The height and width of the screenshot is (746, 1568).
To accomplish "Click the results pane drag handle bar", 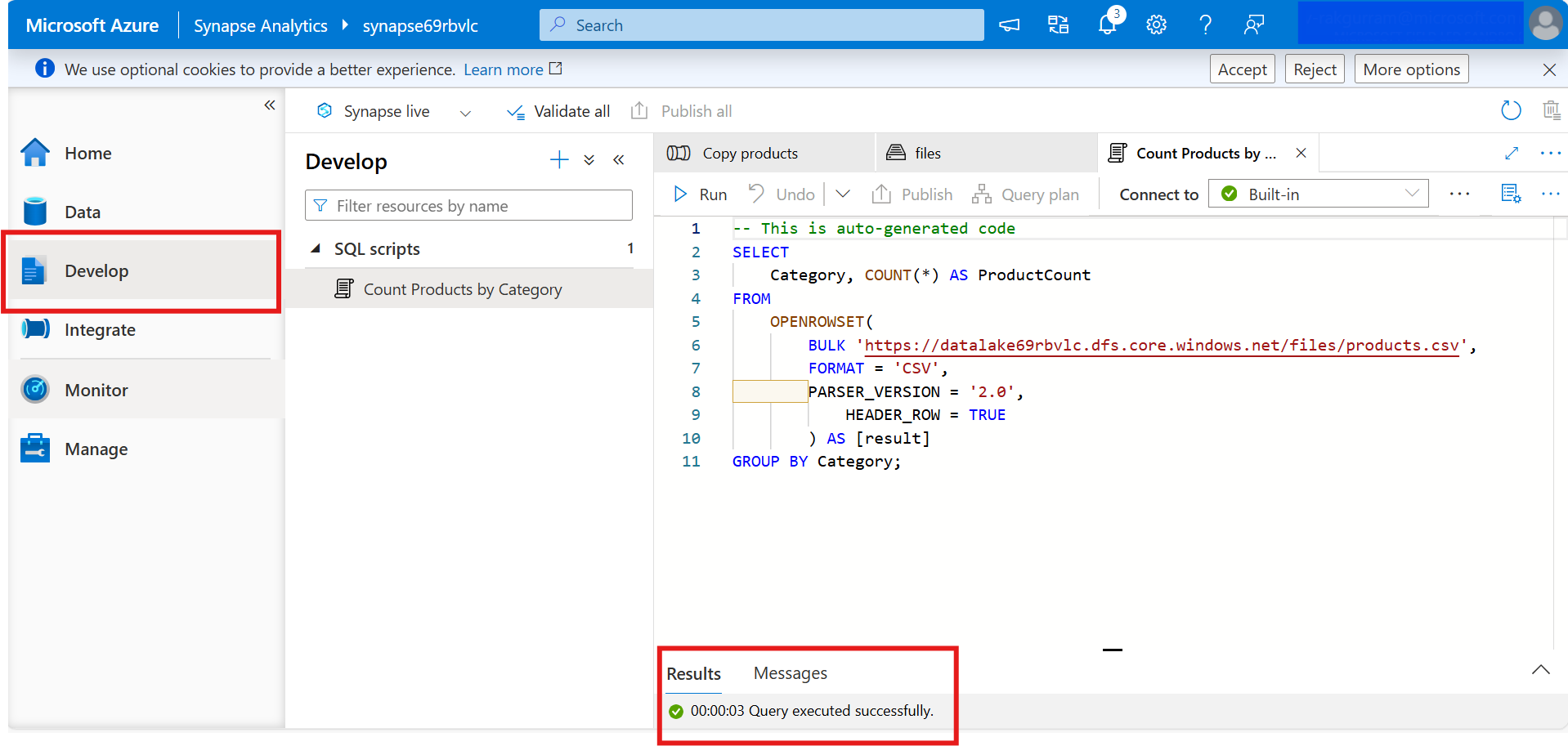I will coord(1112,650).
